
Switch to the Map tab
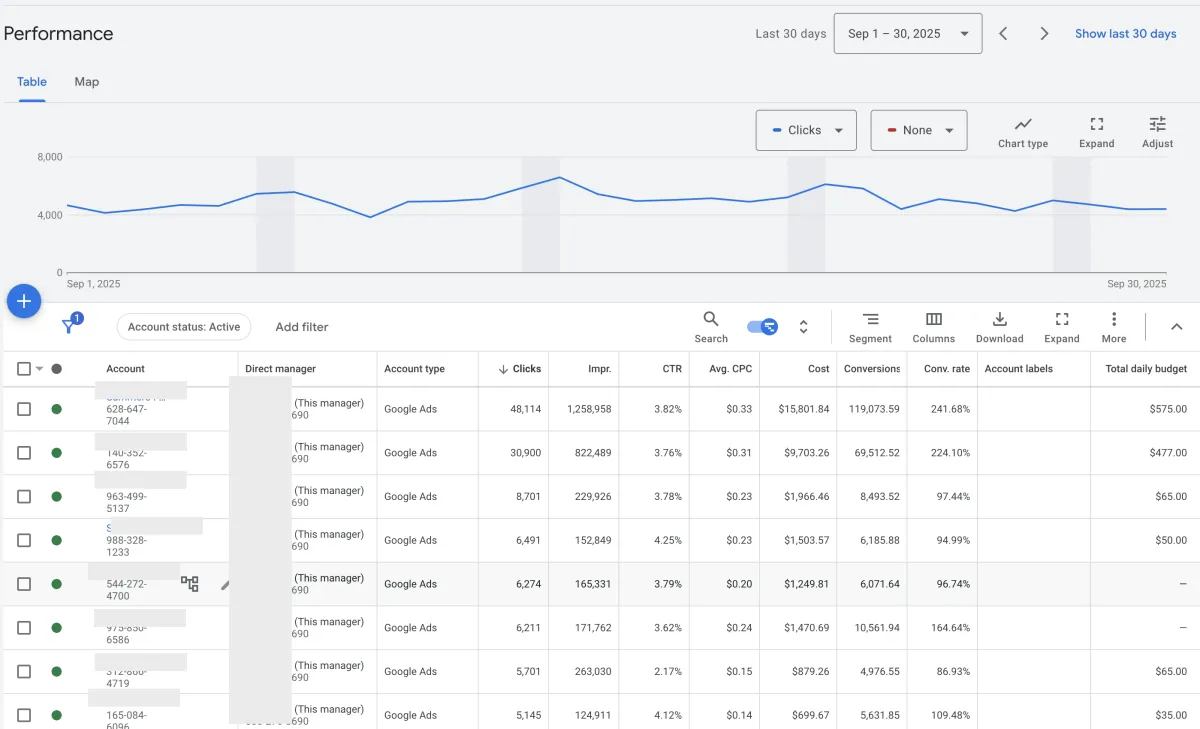[x=87, y=82]
